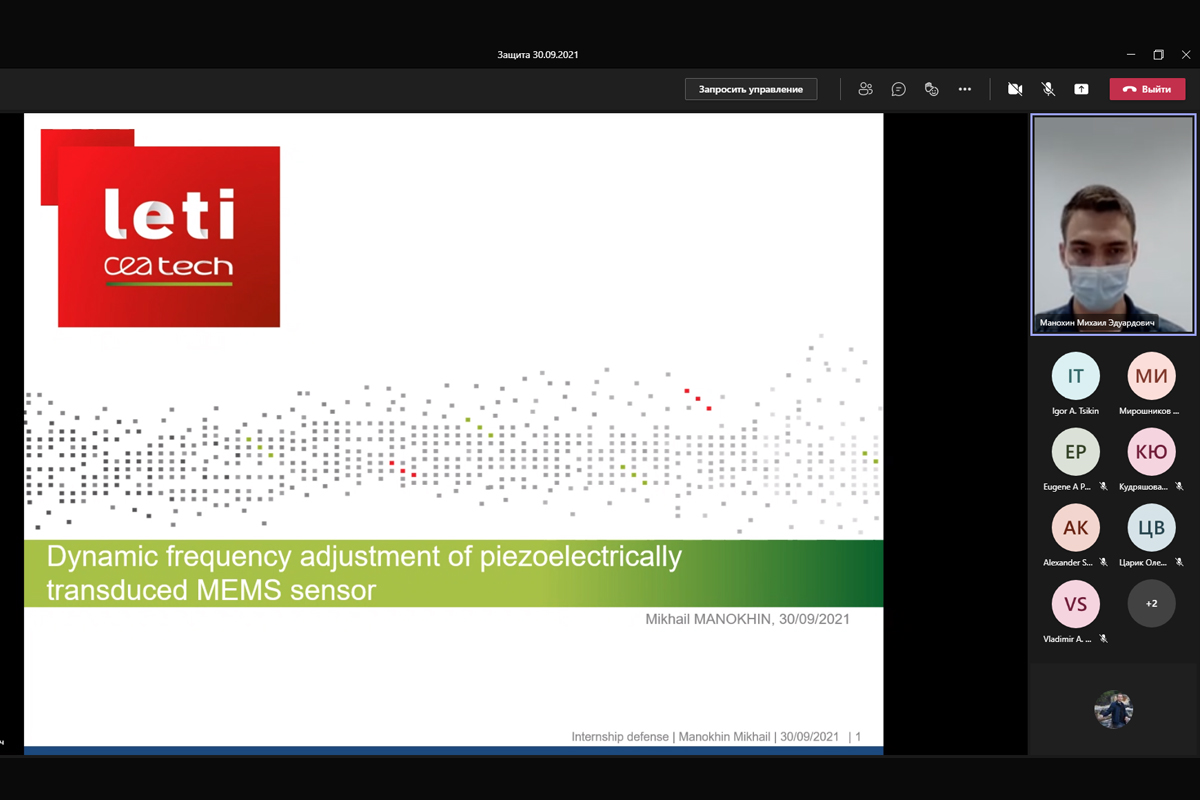Click the VS avatar of Vladimir A
Screen dimensions: 1200x800
(1075, 604)
